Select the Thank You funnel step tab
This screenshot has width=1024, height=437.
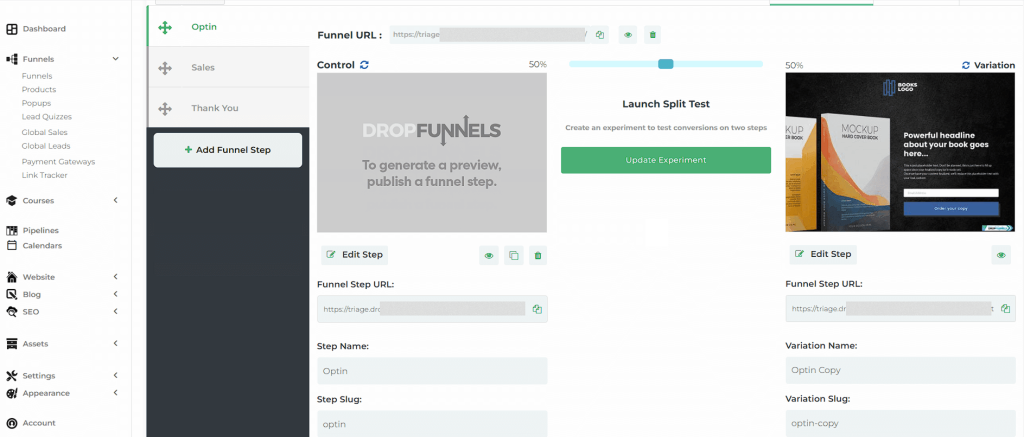pos(229,108)
